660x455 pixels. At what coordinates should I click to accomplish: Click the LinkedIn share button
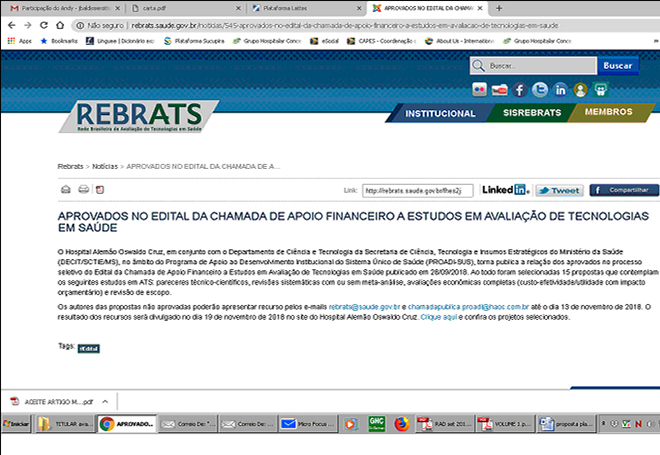(505, 190)
